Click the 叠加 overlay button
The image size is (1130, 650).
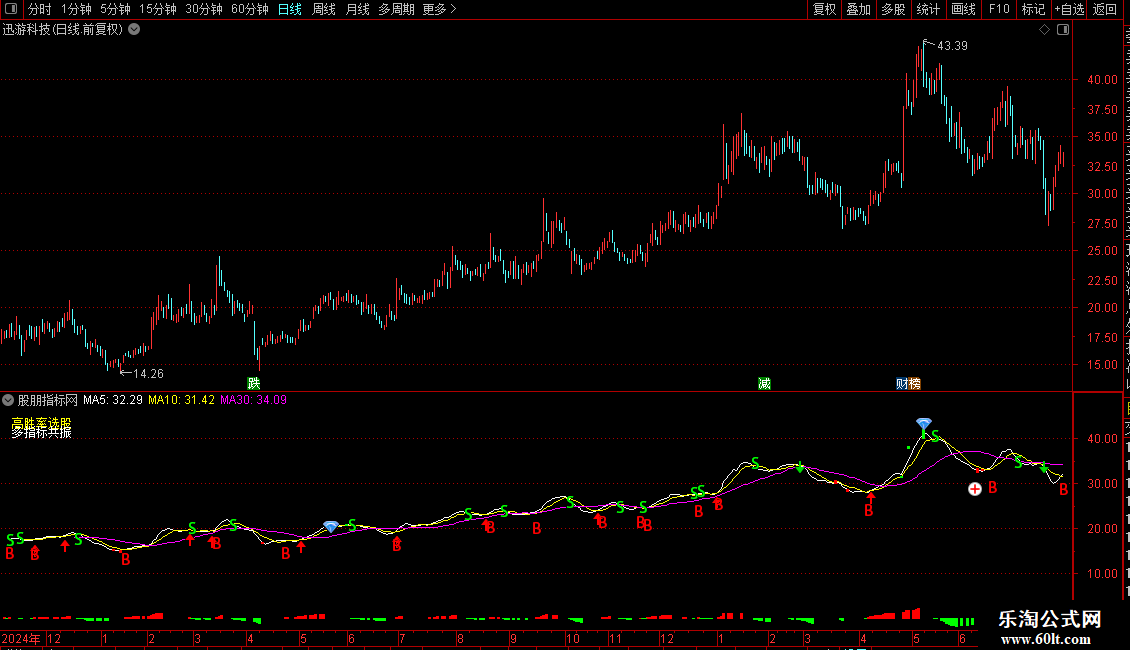(x=858, y=9)
